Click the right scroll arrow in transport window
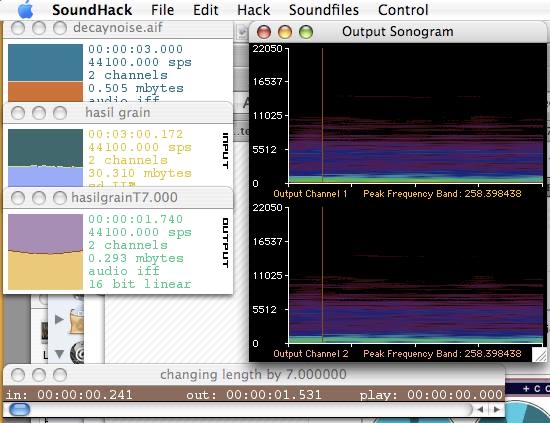Screen dimensions: 550x423 tap(497, 409)
